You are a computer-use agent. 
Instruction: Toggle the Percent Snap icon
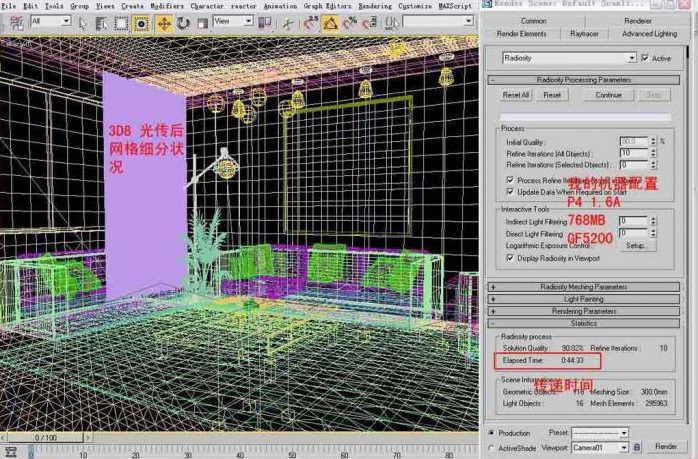[x=350, y=21]
